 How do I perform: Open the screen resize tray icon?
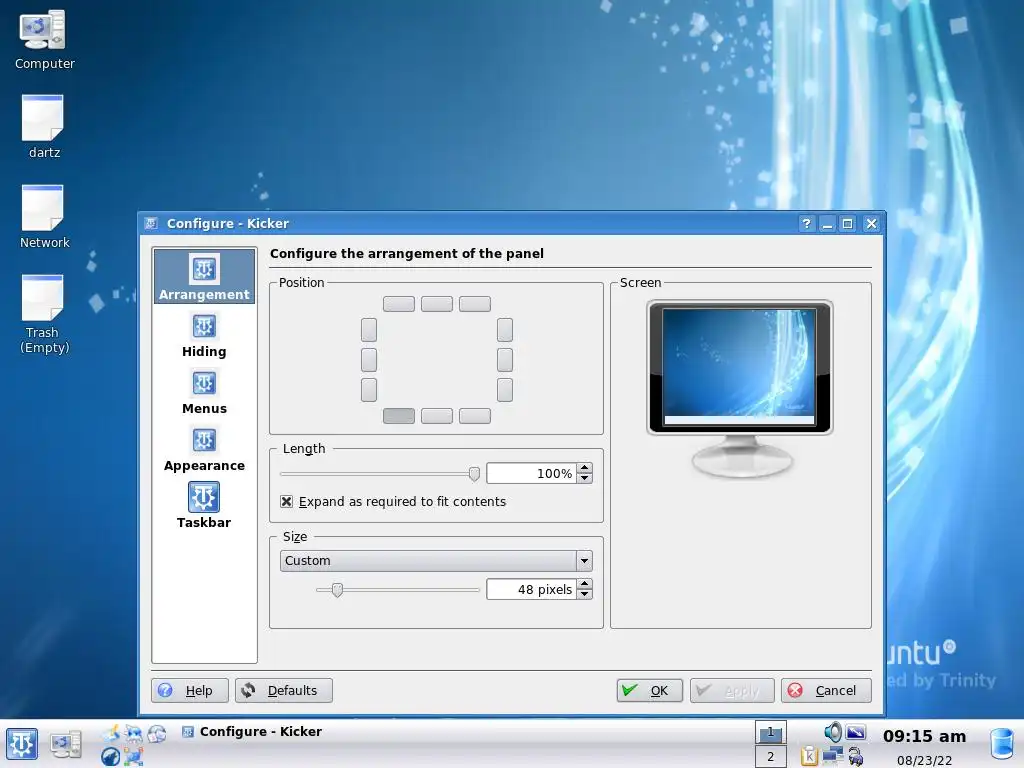tap(856, 732)
